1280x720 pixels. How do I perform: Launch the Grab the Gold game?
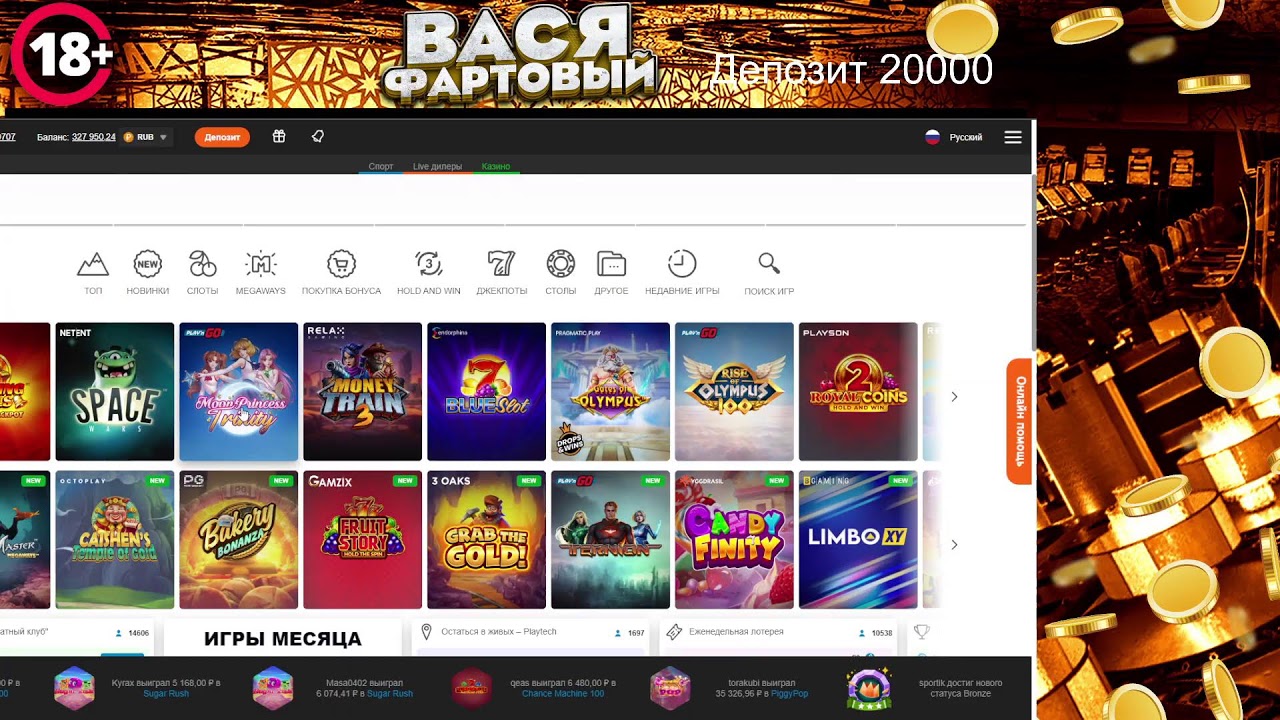click(x=487, y=540)
